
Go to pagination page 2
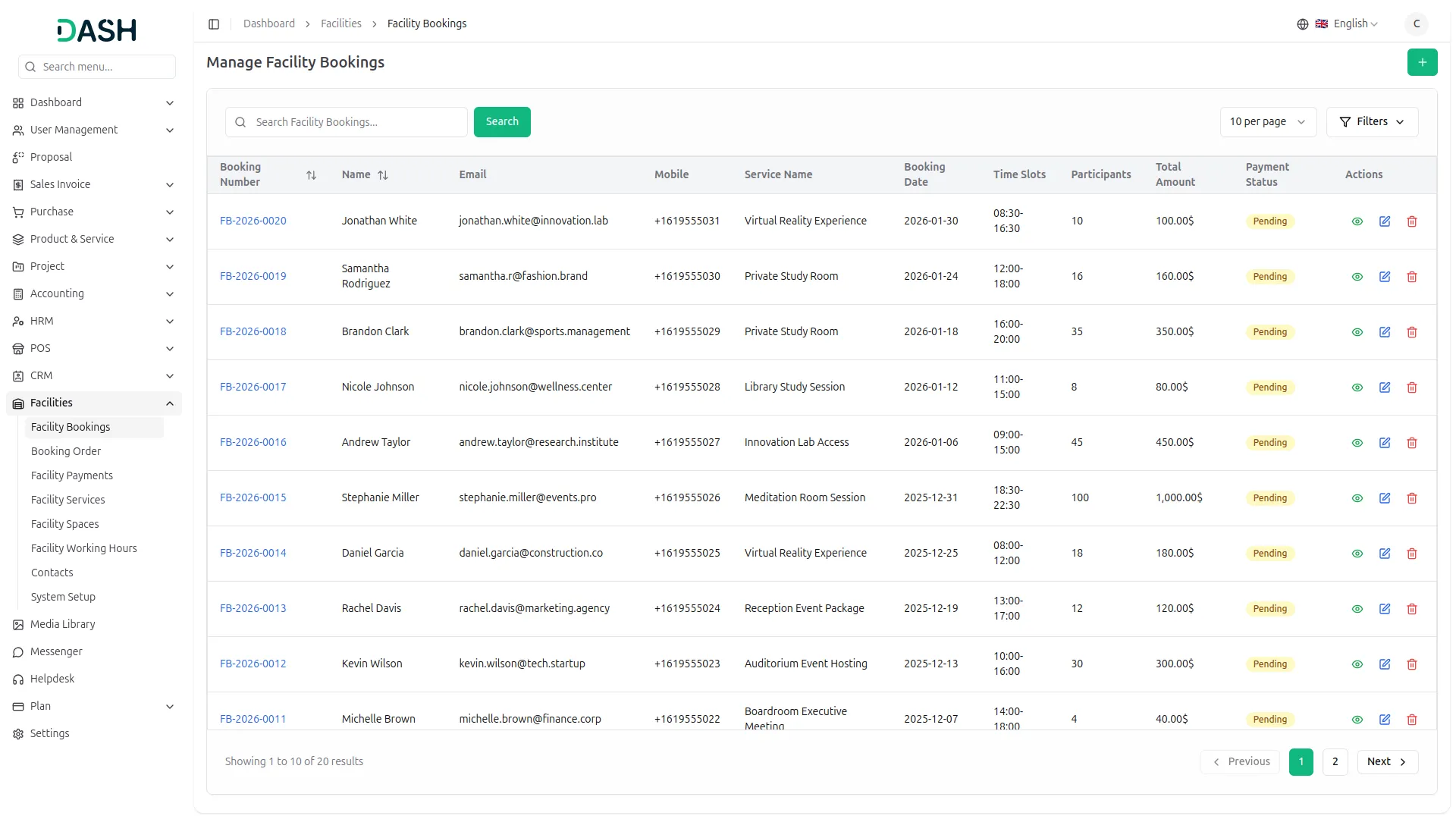click(1335, 761)
